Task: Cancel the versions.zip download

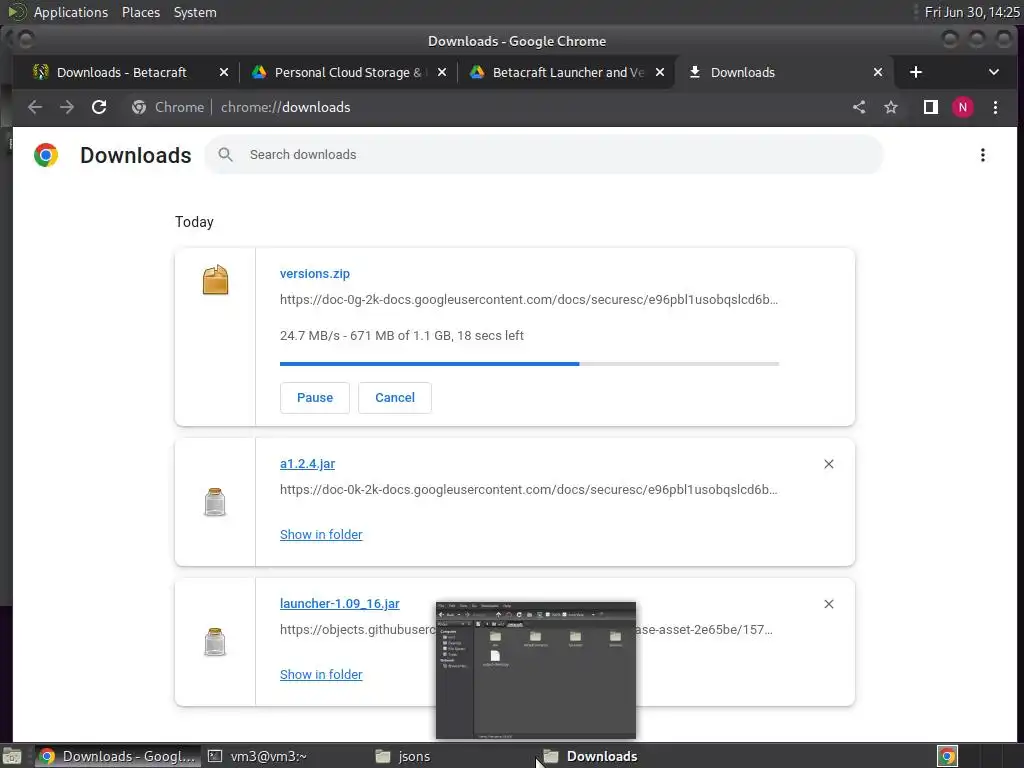Action: (x=394, y=398)
